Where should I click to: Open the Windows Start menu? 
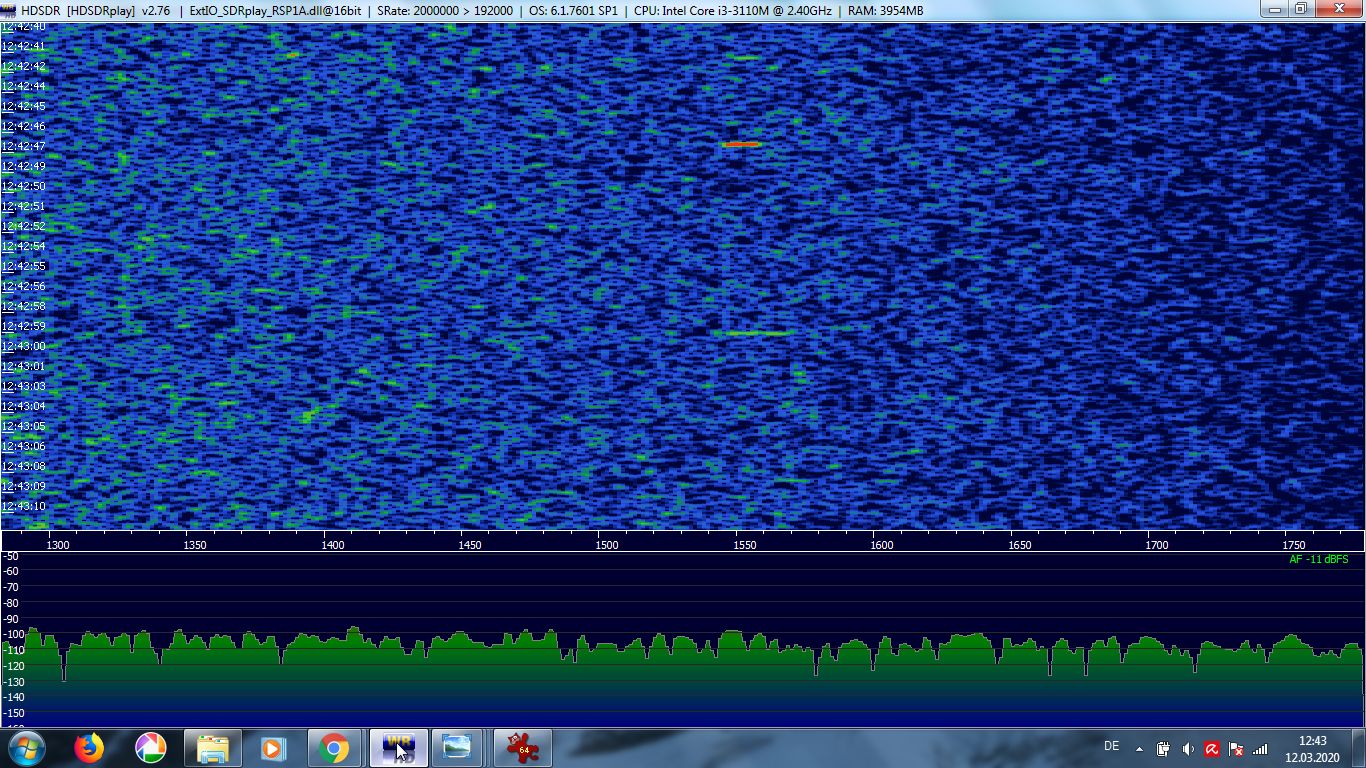(x=25, y=747)
